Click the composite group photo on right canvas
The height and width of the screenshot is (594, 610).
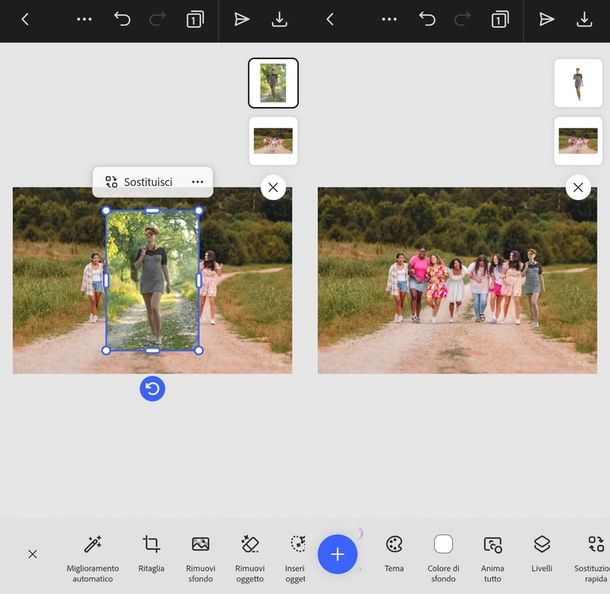(458, 280)
